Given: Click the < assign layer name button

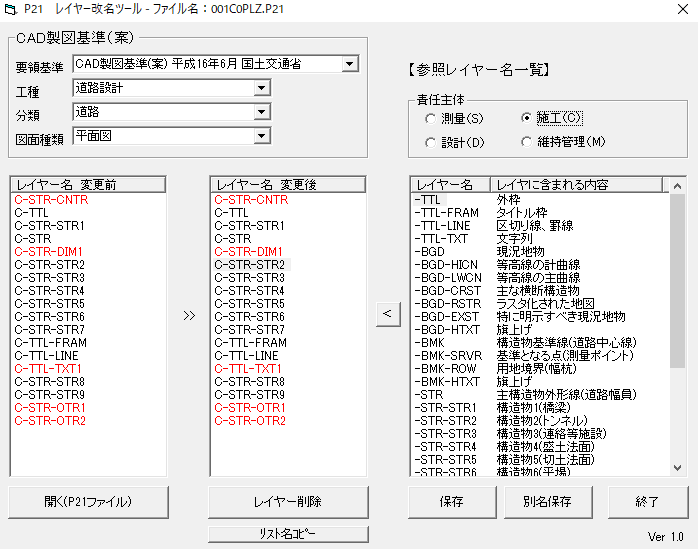Looking at the screenshot, I should tap(387, 315).
